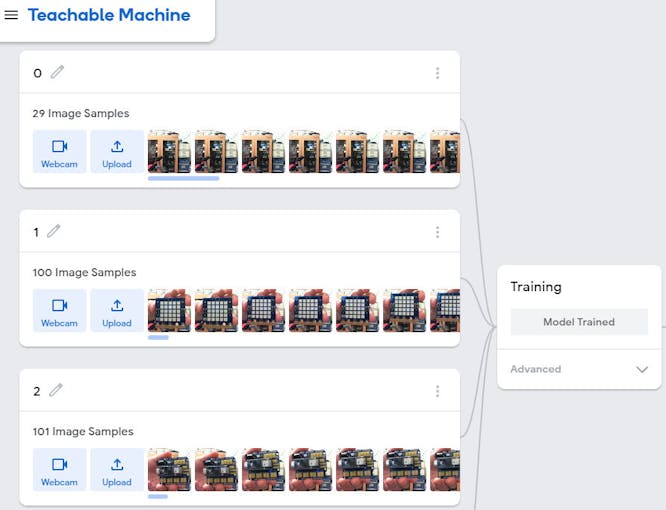Image resolution: width=666 pixels, height=510 pixels.
Task: Select fourth image sample in class 1
Action: point(310,310)
